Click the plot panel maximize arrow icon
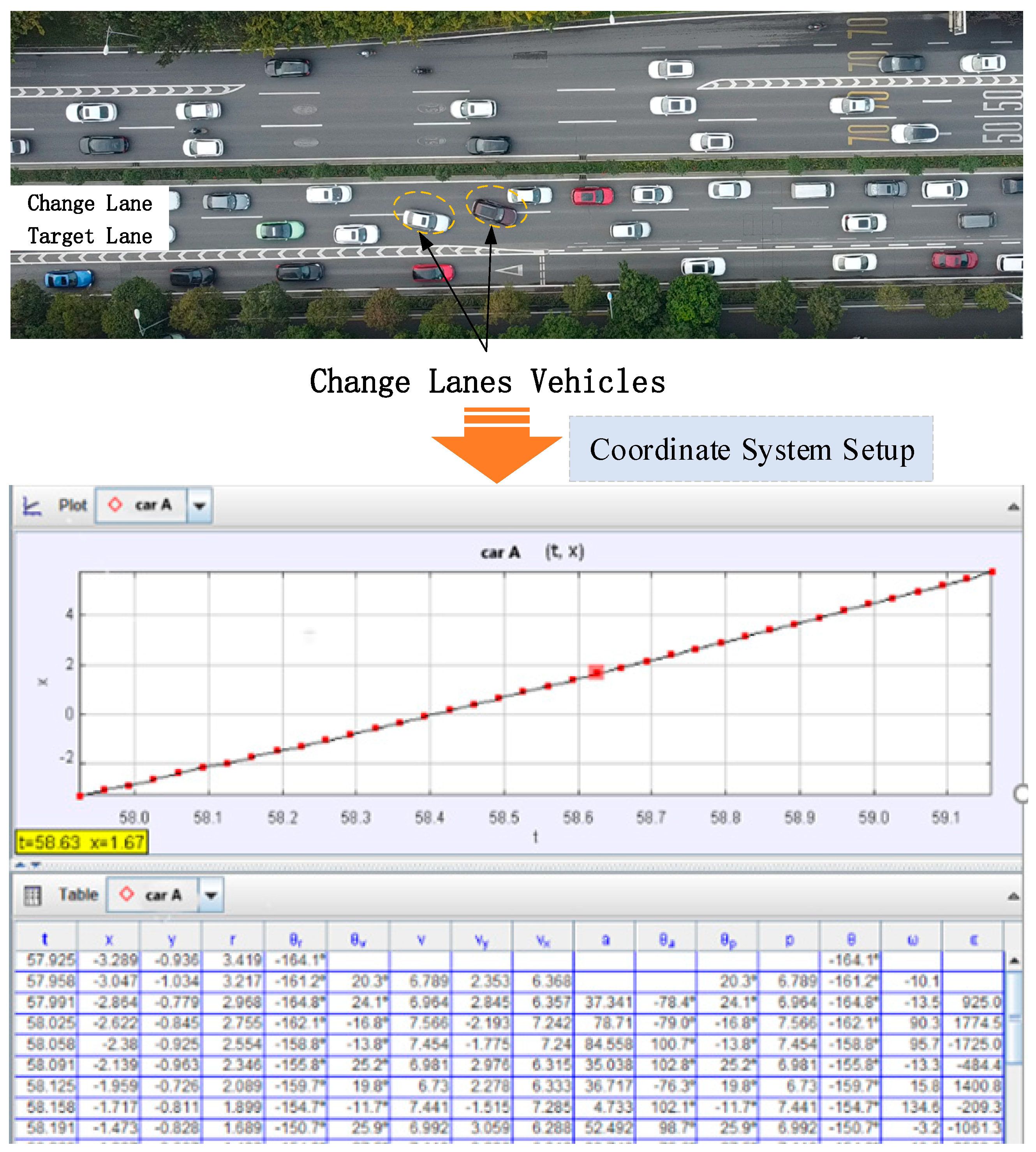Screen dimensions: 1036x1152 1013,507
